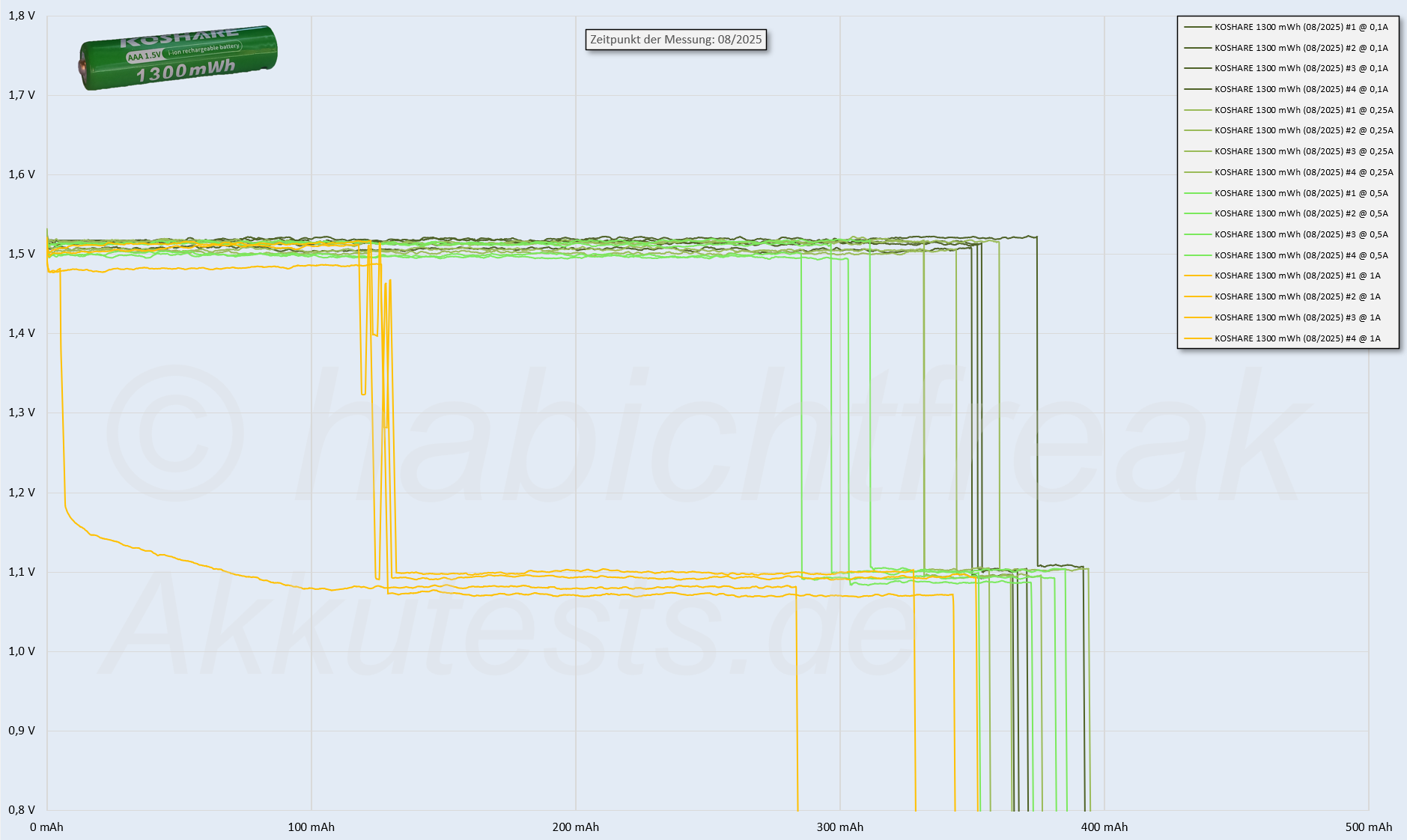The image size is (1407, 840).
Task: Click the '1,8 V' y-axis label
Action: tap(22, 15)
